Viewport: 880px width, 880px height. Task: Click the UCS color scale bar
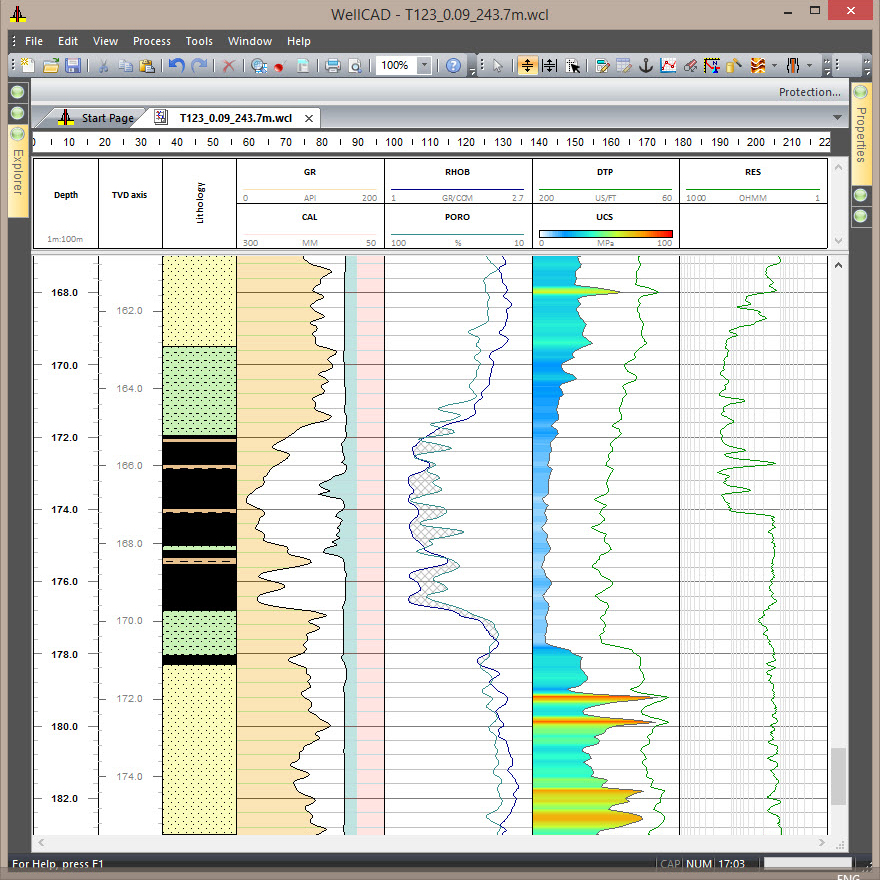pyautogui.click(x=605, y=234)
